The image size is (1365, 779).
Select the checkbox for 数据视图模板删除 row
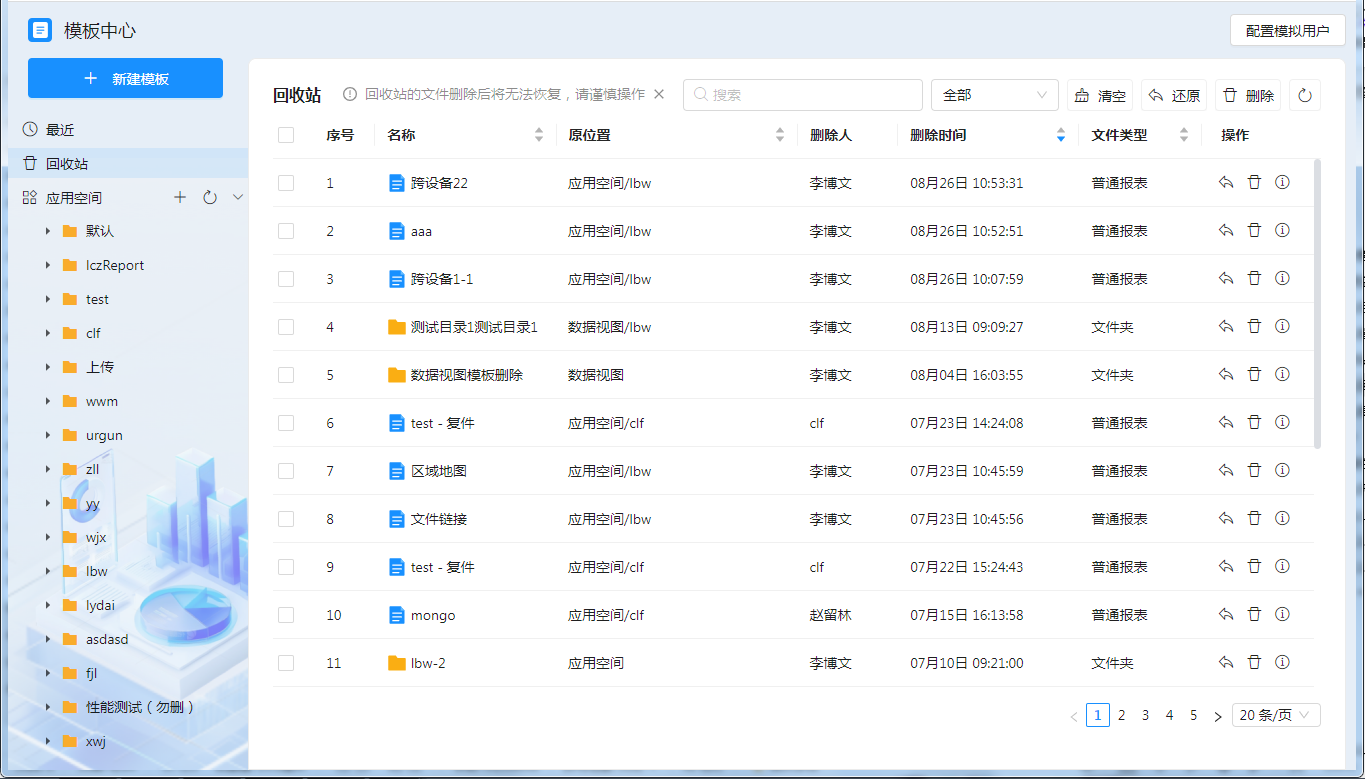click(286, 375)
